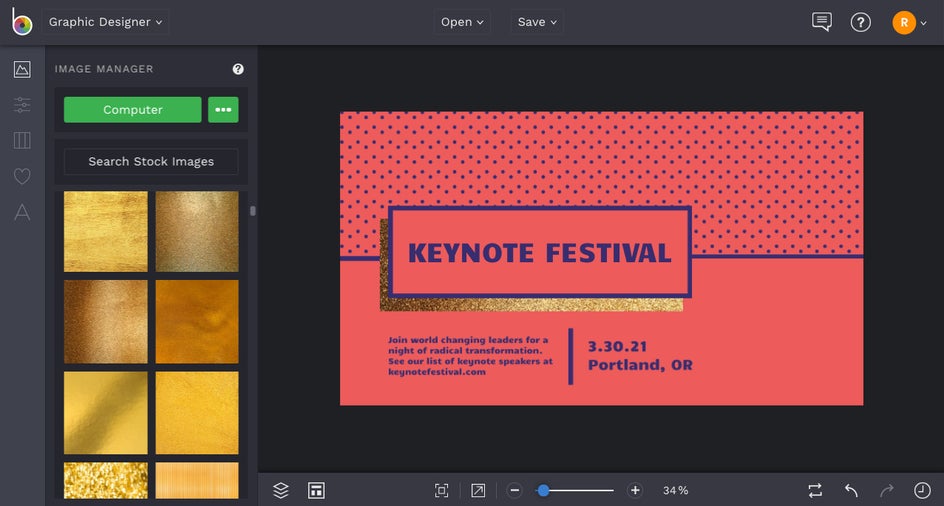Open the Edit sliders sidebar icon
944x506 pixels.
22,104
